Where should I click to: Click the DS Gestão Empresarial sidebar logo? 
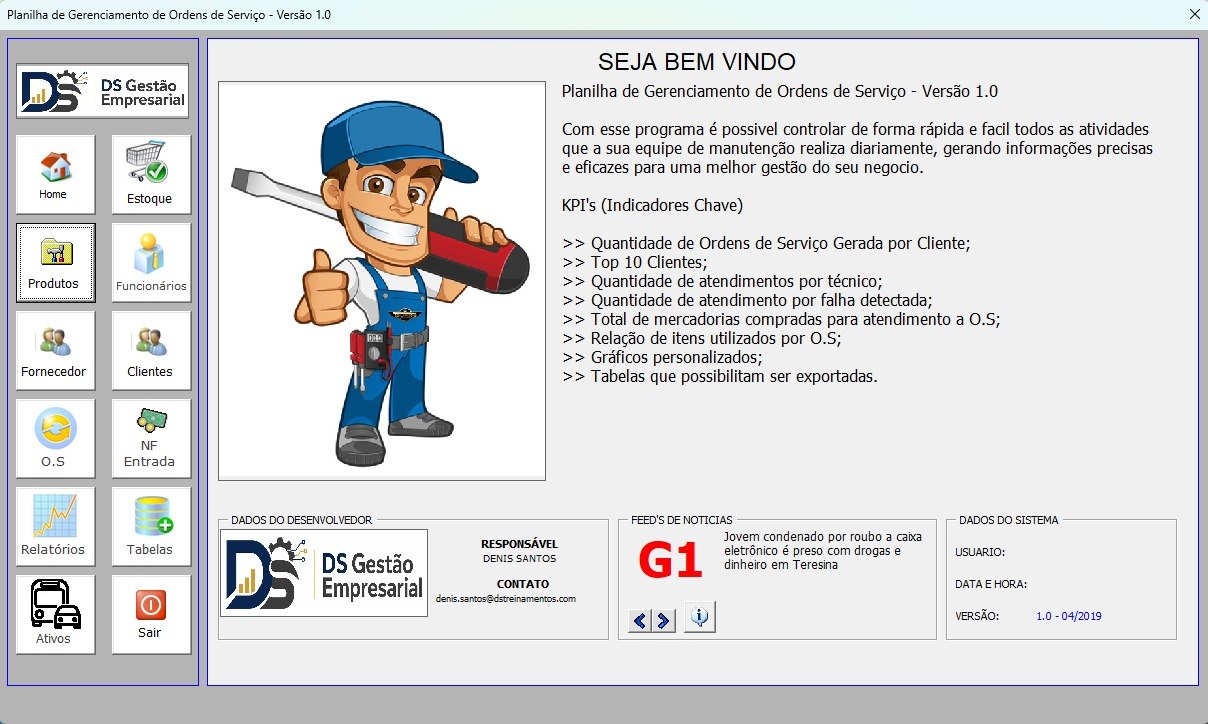click(103, 91)
